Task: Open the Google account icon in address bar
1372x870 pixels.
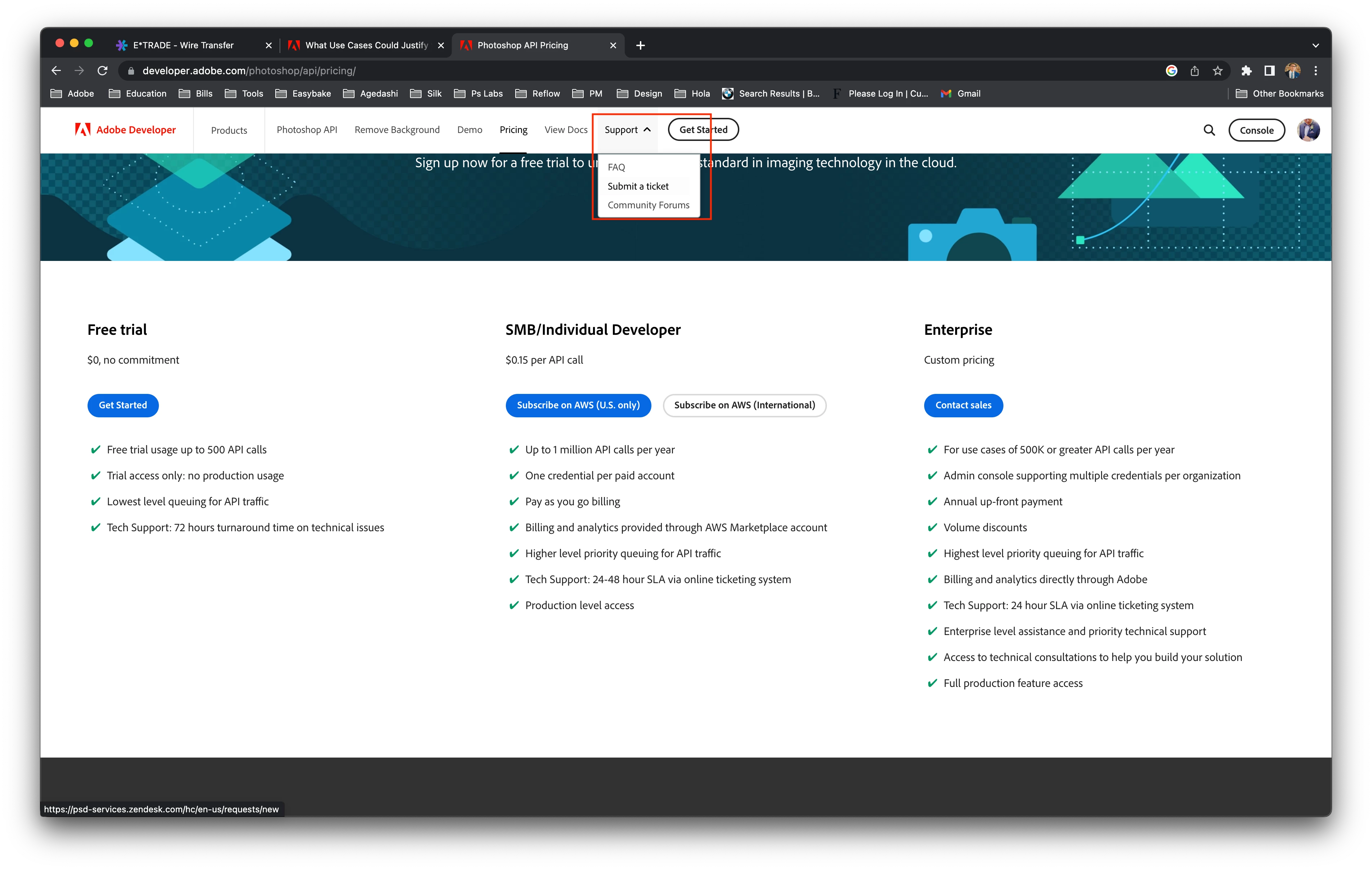Action: tap(1171, 71)
